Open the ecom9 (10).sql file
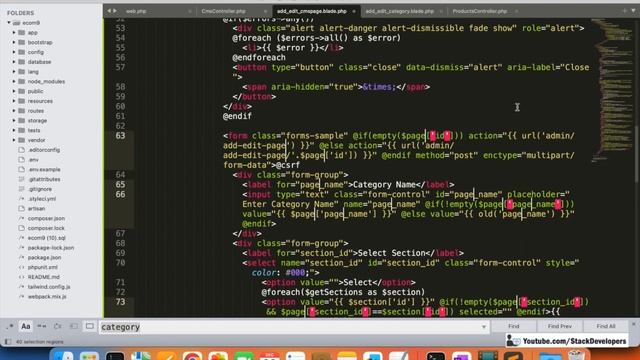 (47, 238)
